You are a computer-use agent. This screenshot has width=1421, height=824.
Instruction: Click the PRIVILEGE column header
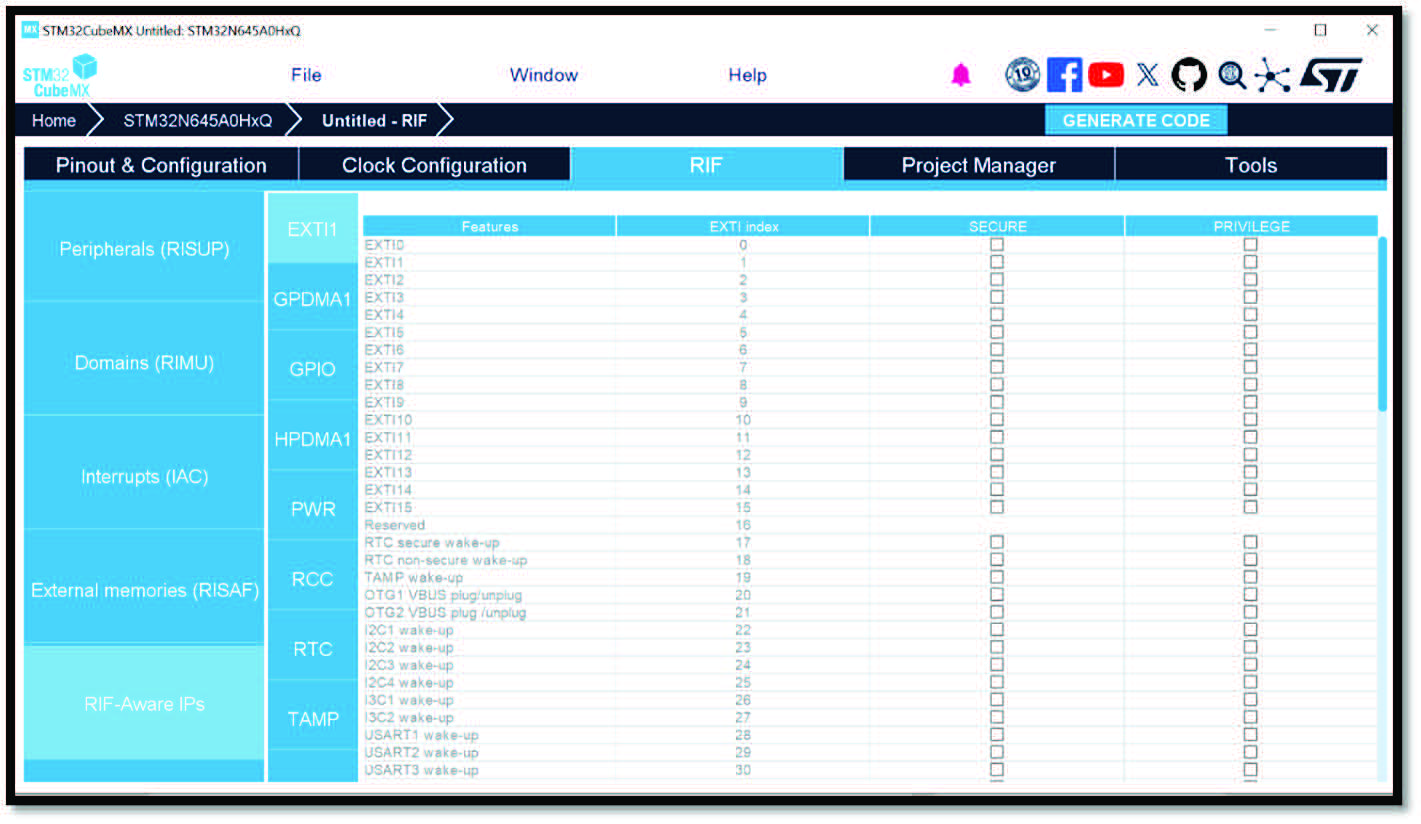[1251, 227]
